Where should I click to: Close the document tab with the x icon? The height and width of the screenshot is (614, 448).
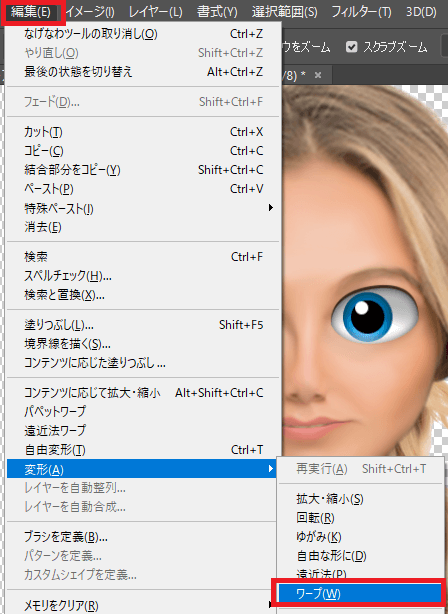coord(318,75)
